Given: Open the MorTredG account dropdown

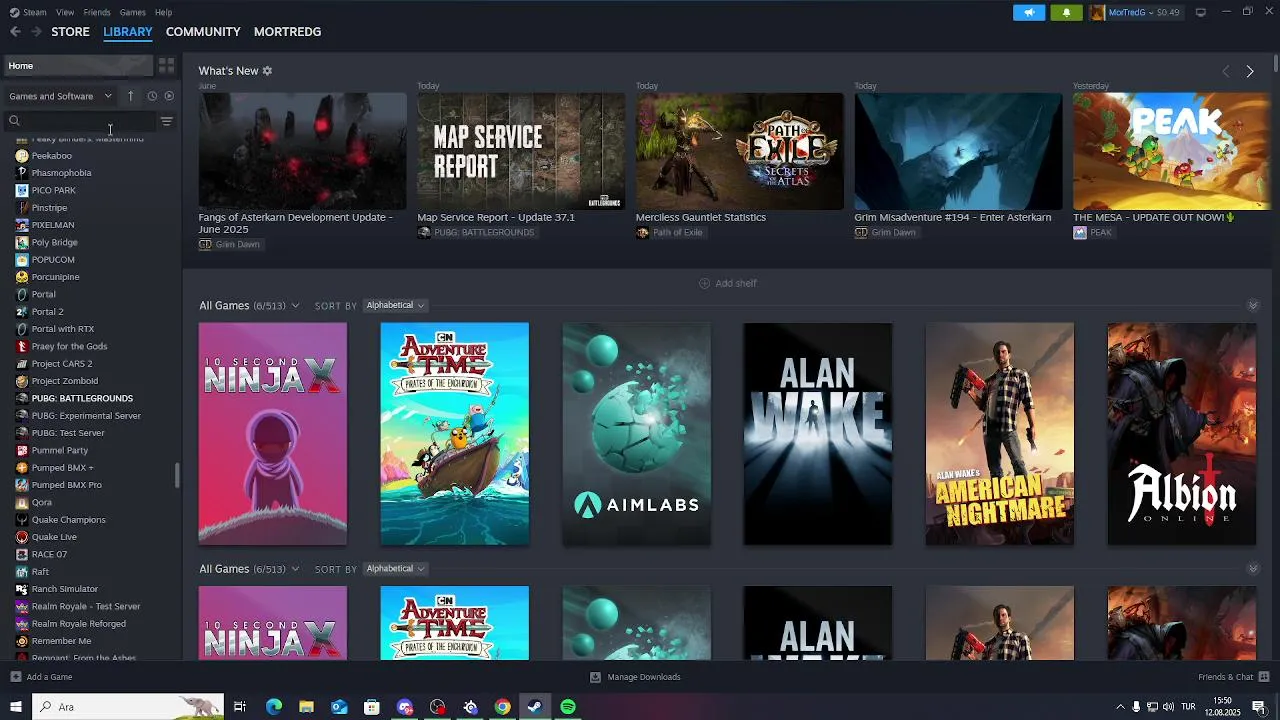Looking at the screenshot, I should click(x=1135, y=12).
